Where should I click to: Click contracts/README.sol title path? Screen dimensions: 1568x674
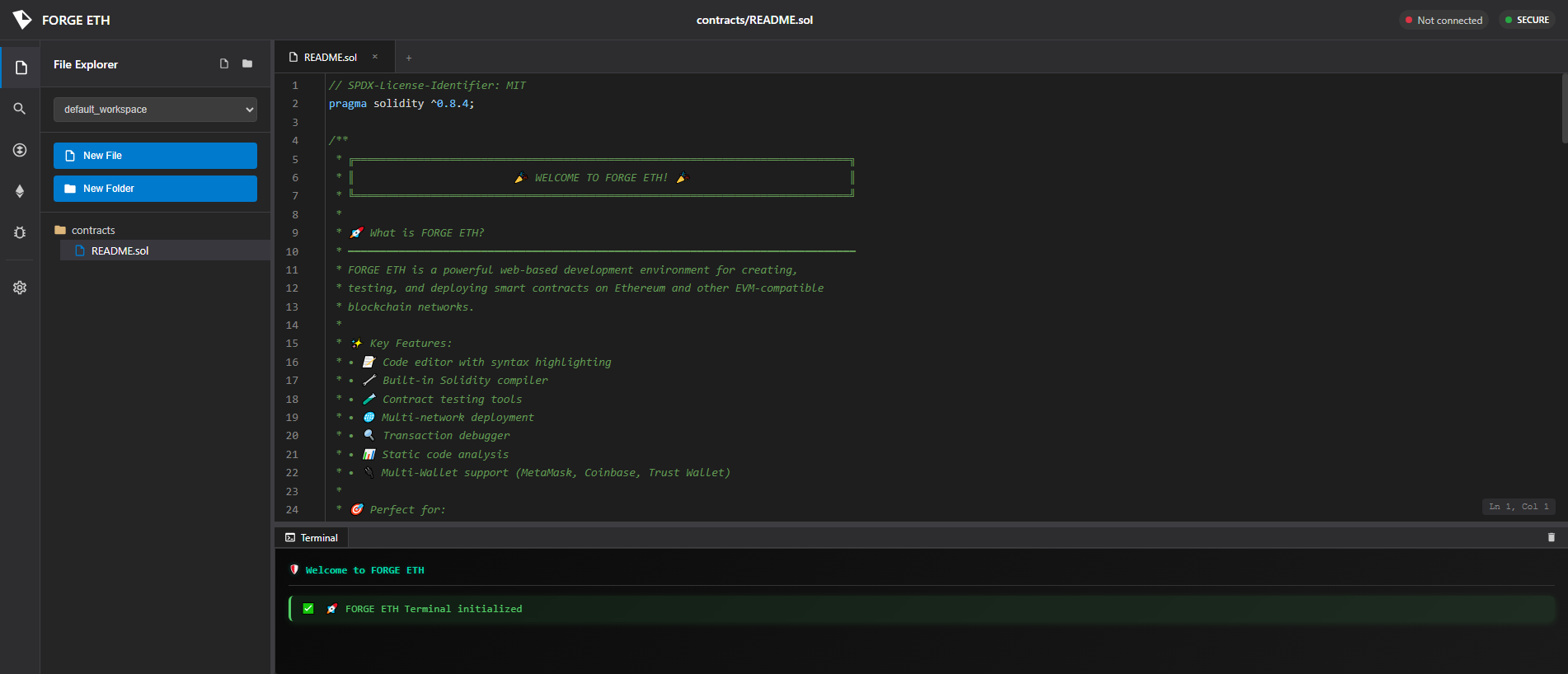[754, 20]
